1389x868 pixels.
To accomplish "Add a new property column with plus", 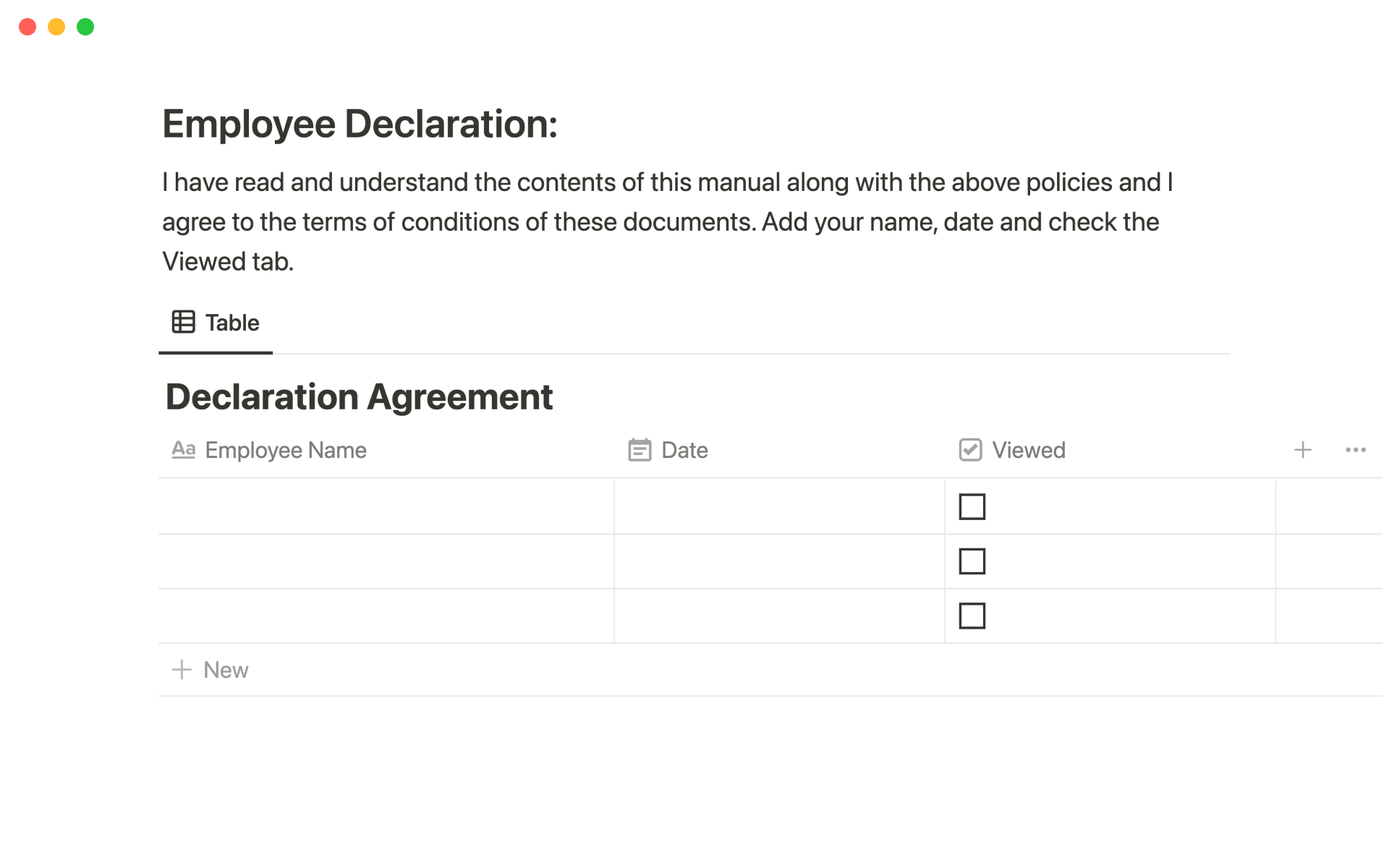I will click(x=1302, y=450).
